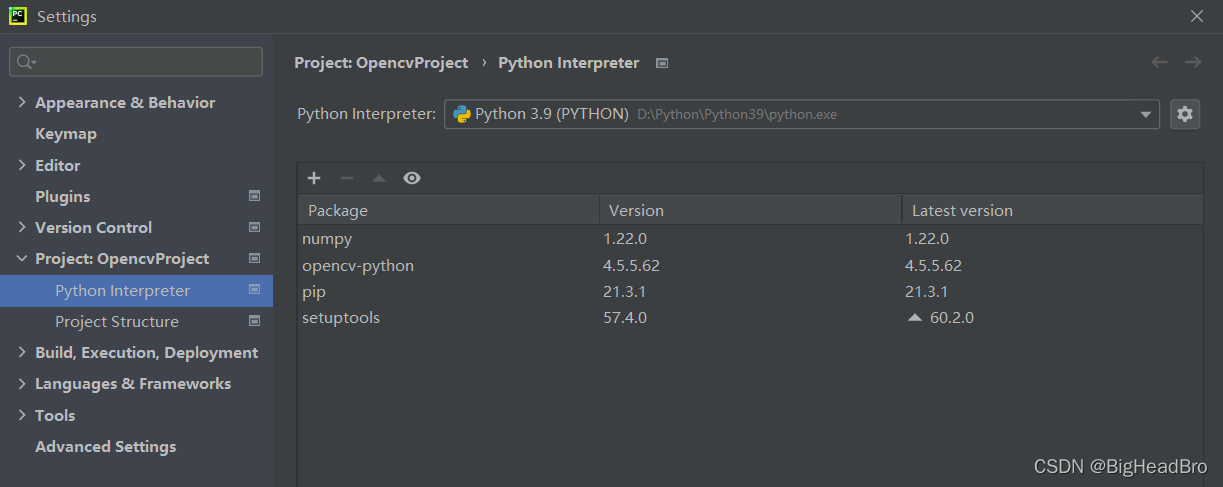Click the forward navigation arrow
Viewport: 1223px width, 487px height.
point(1193,62)
